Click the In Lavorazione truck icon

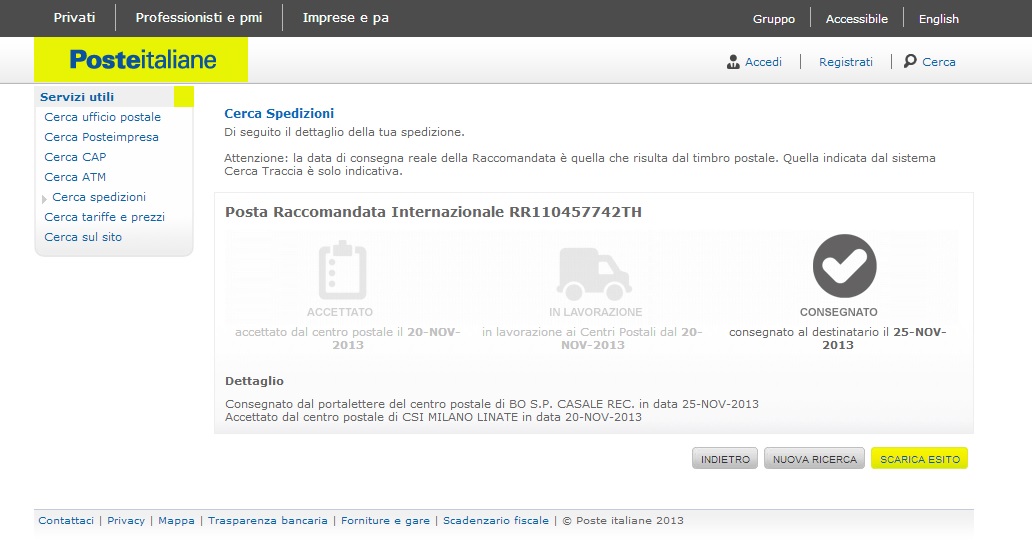pyautogui.click(x=595, y=273)
